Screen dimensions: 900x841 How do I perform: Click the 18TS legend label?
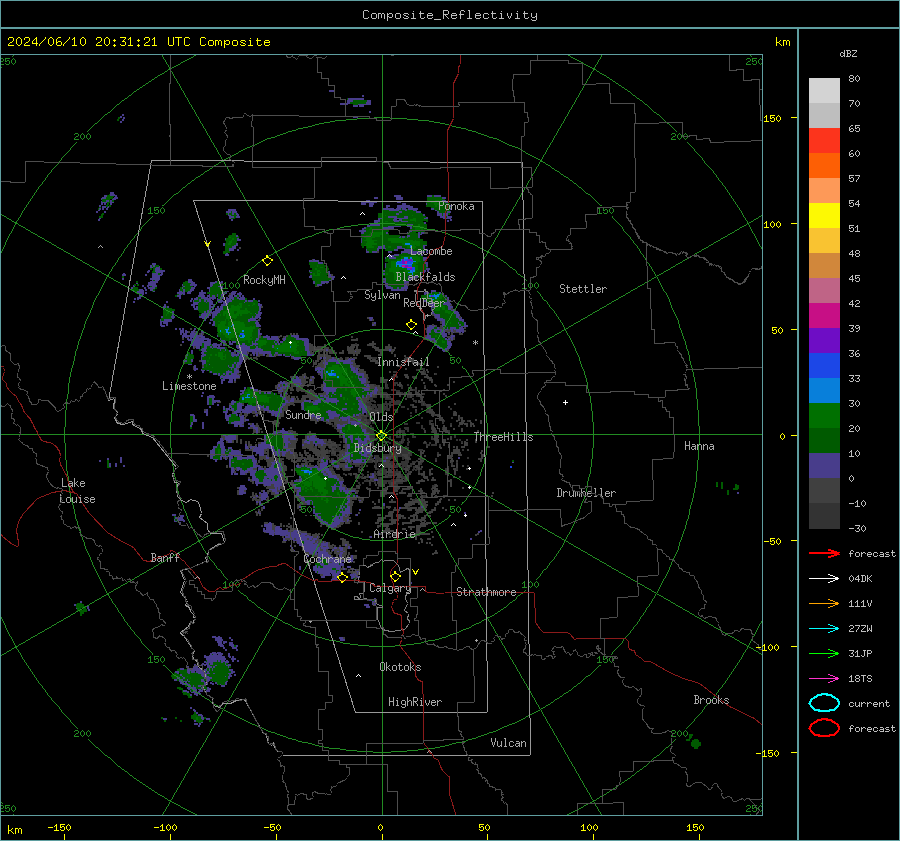(860, 679)
